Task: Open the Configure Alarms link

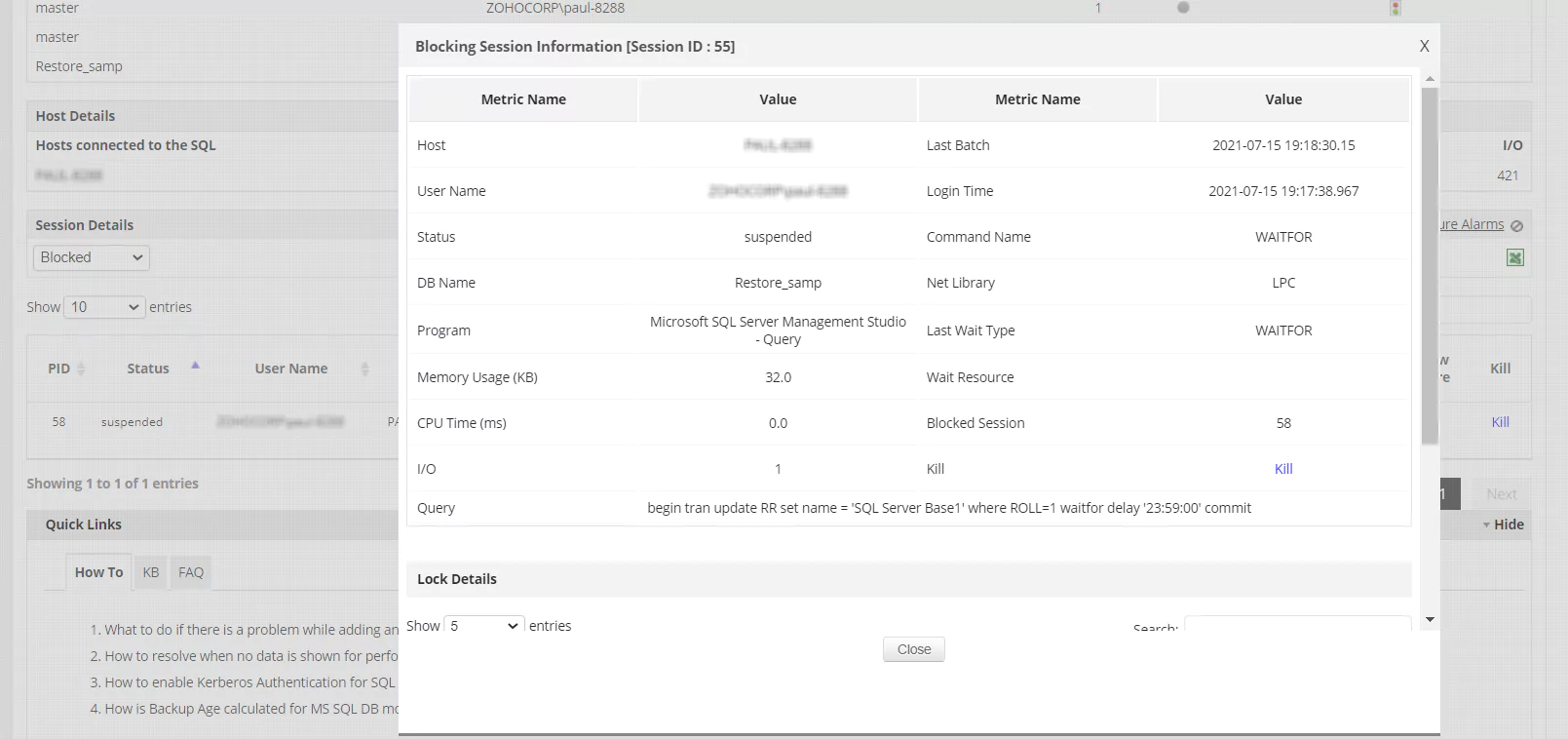Action: pos(1472,224)
